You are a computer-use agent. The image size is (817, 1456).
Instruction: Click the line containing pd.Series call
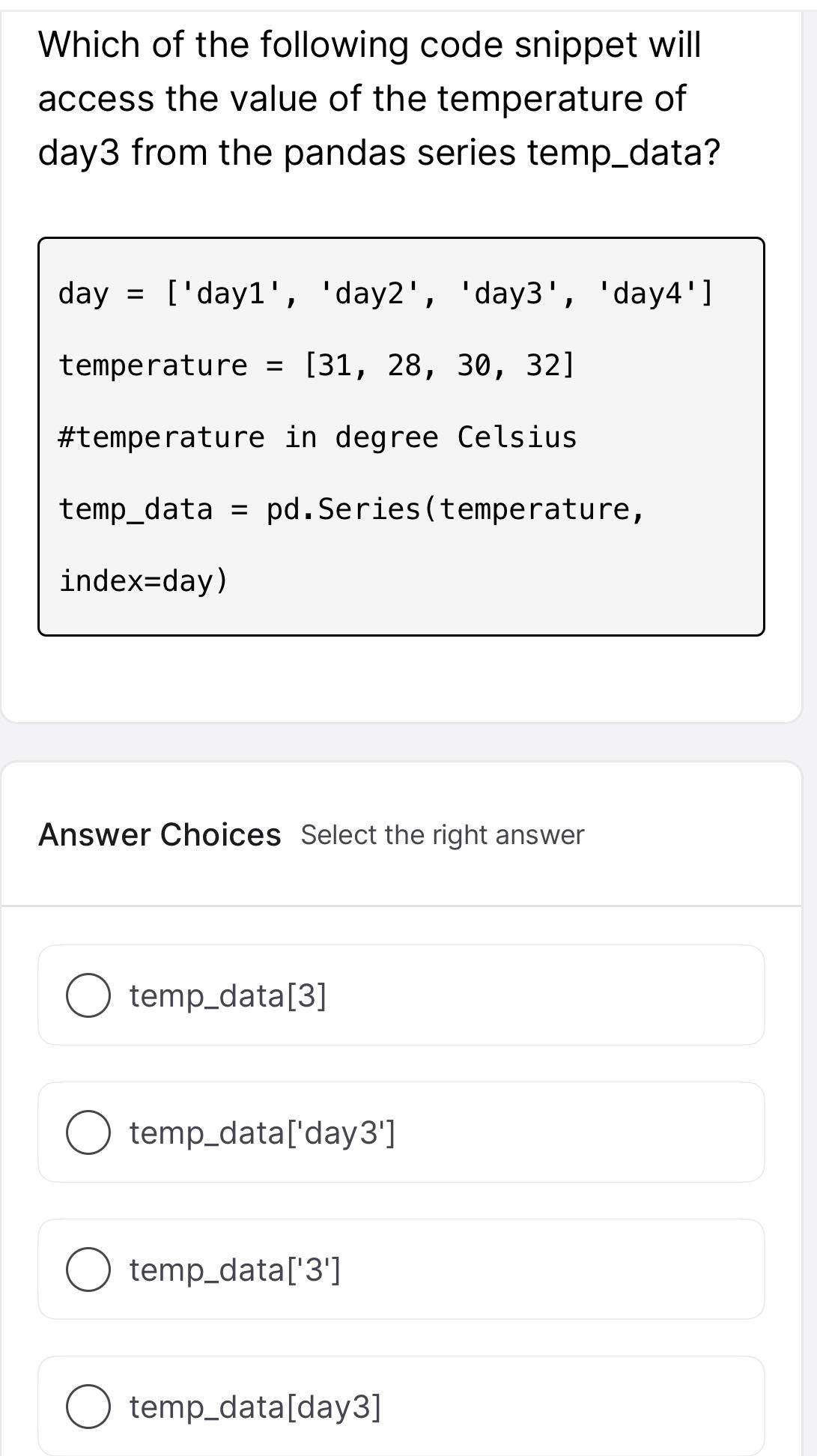(350, 509)
